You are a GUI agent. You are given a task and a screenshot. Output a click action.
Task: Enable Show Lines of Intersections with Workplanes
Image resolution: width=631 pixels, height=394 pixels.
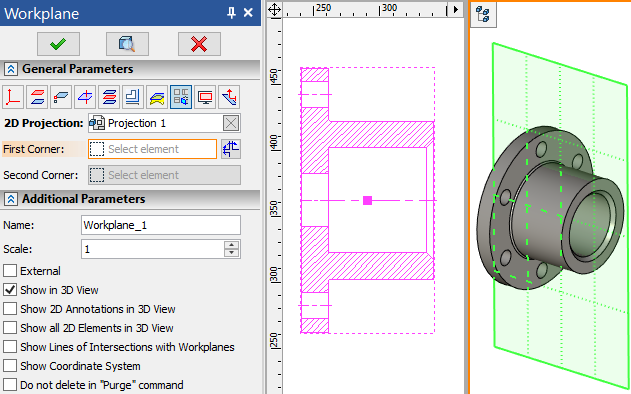click(10, 347)
